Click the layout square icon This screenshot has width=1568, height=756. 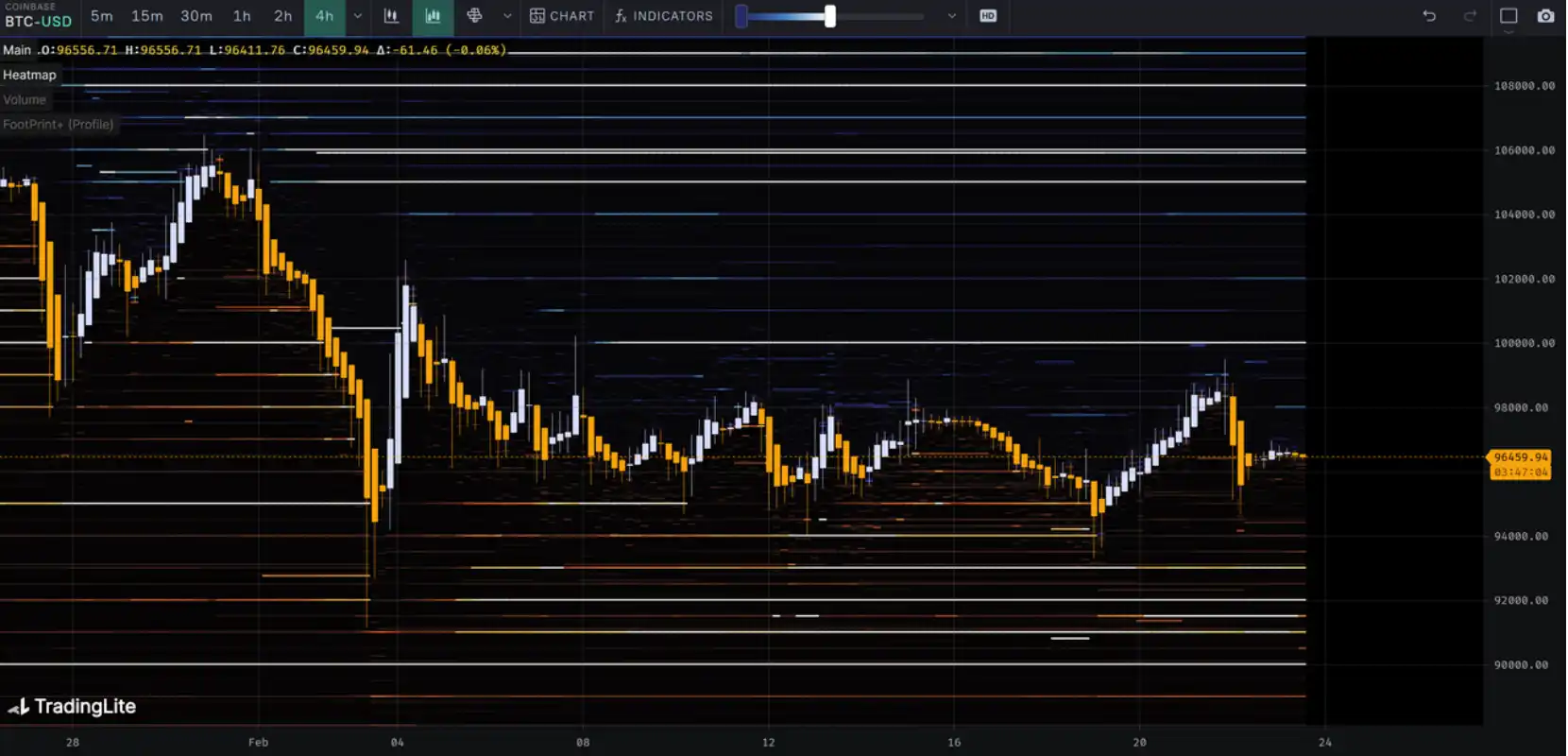point(1508,16)
